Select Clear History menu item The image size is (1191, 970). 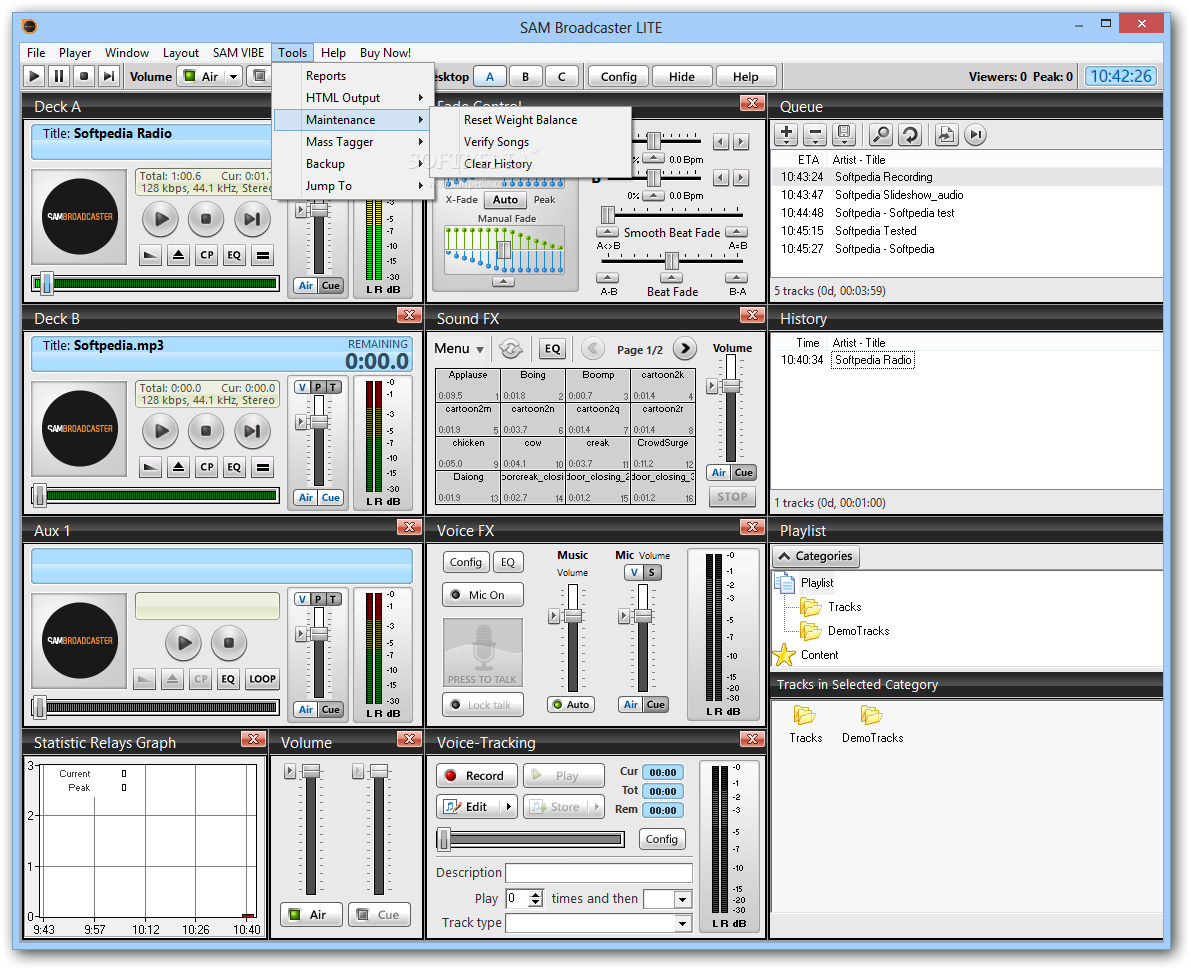coord(531,164)
